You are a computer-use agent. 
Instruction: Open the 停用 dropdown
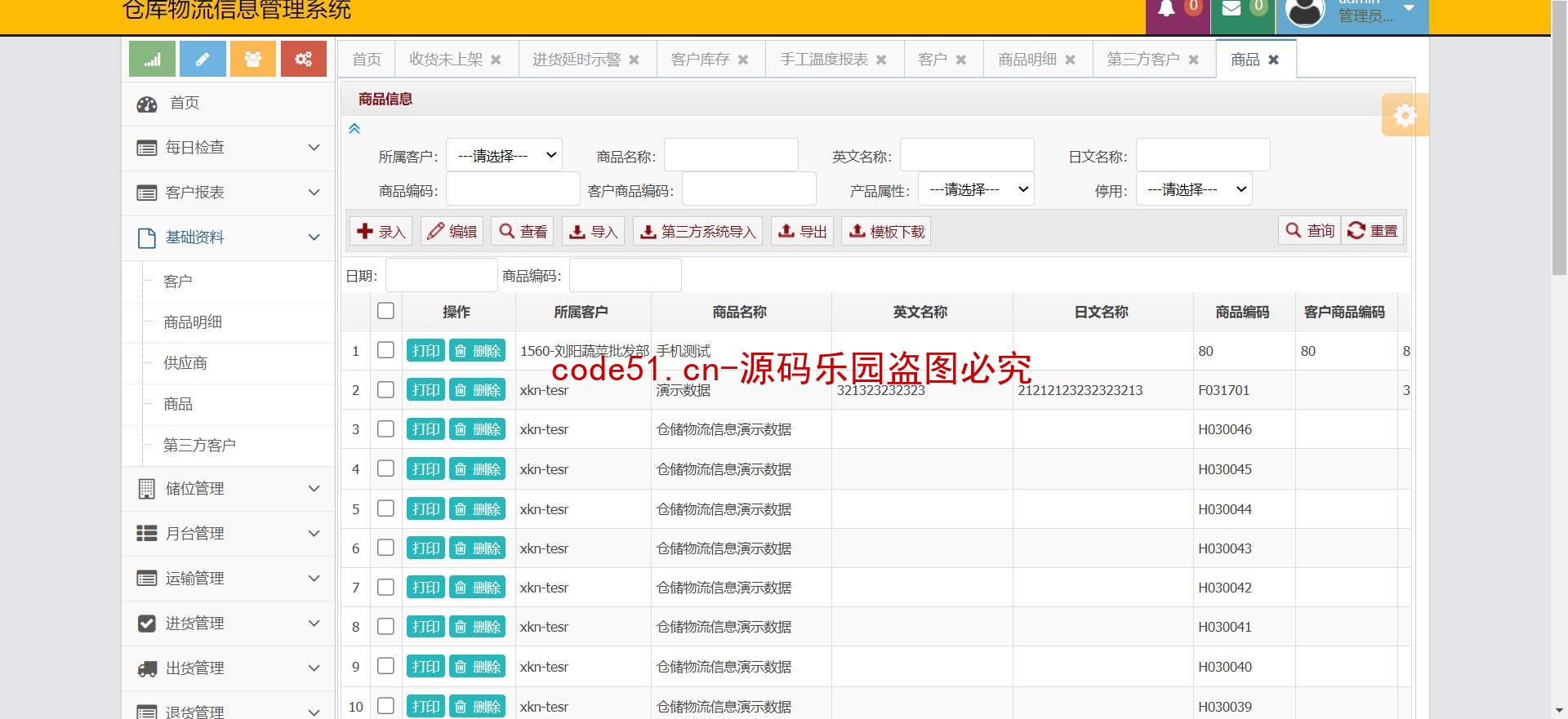click(x=1194, y=189)
